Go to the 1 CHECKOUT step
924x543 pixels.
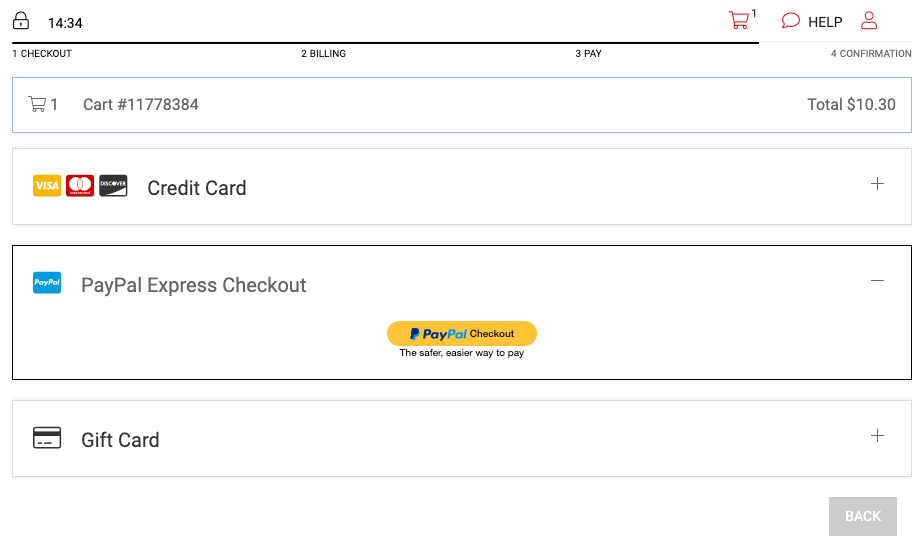(42, 54)
